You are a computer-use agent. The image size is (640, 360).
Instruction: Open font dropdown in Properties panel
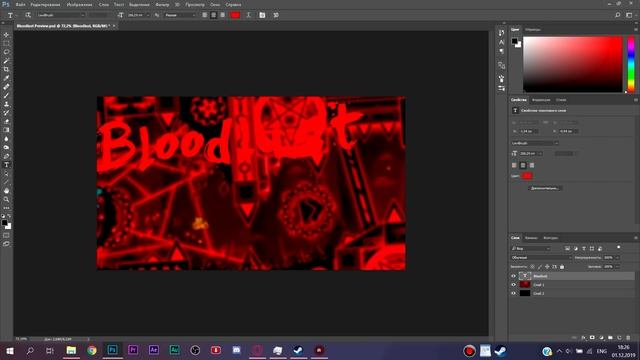coord(535,143)
